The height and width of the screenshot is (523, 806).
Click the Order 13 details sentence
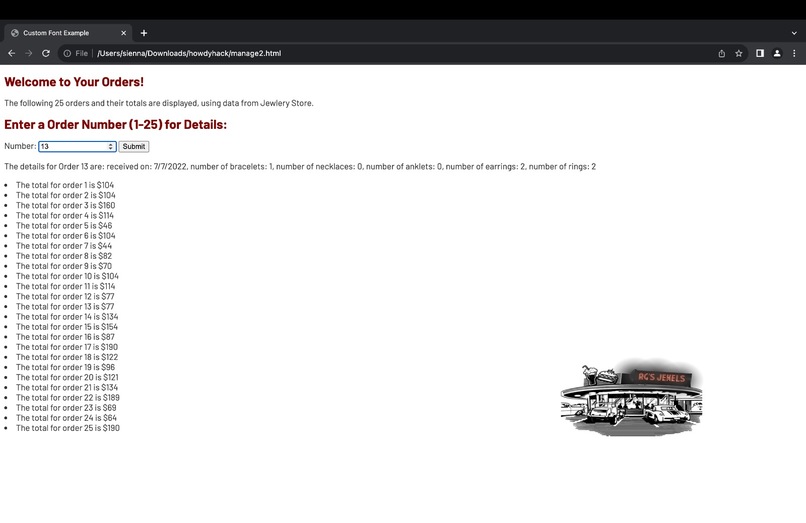(x=300, y=167)
